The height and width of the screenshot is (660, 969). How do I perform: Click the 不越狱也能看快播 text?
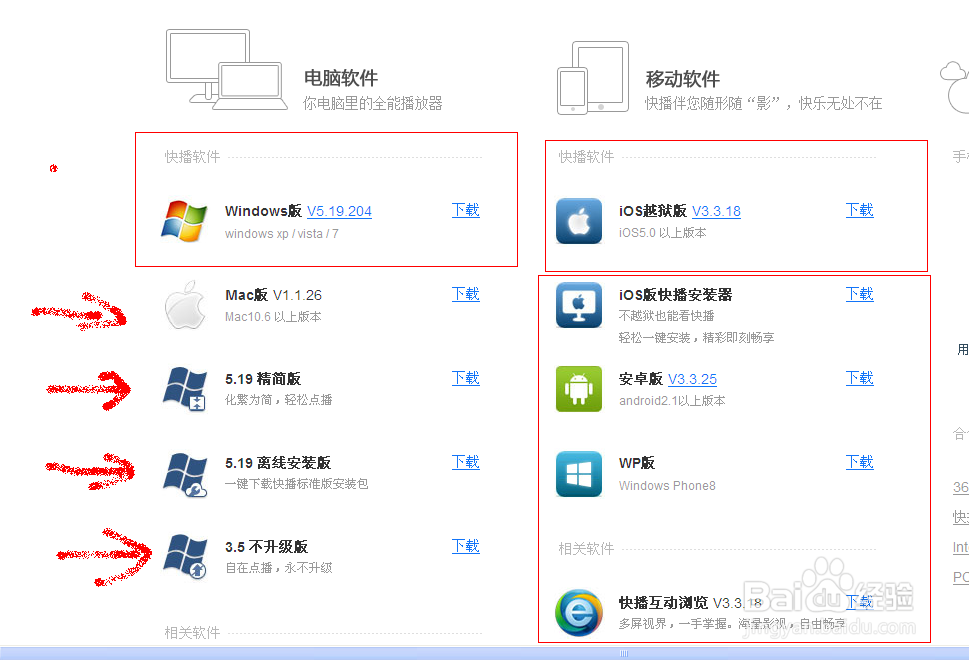pyautogui.click(x=666, y=316)
